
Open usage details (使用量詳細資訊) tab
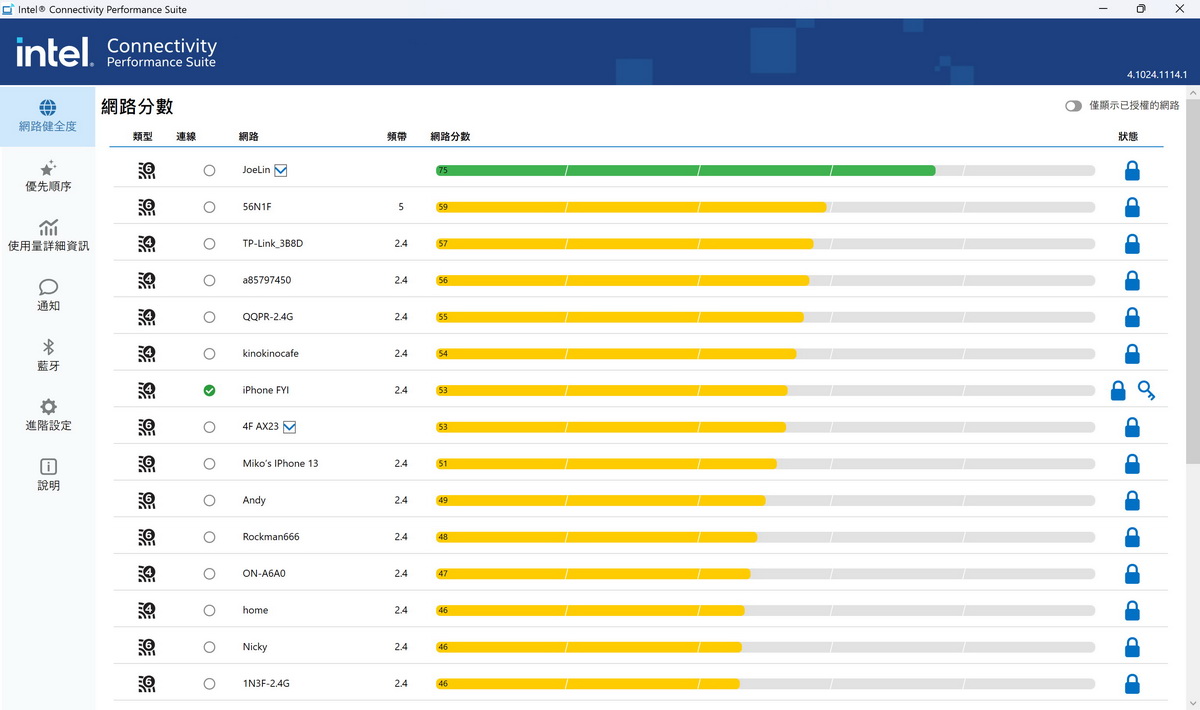48,235
